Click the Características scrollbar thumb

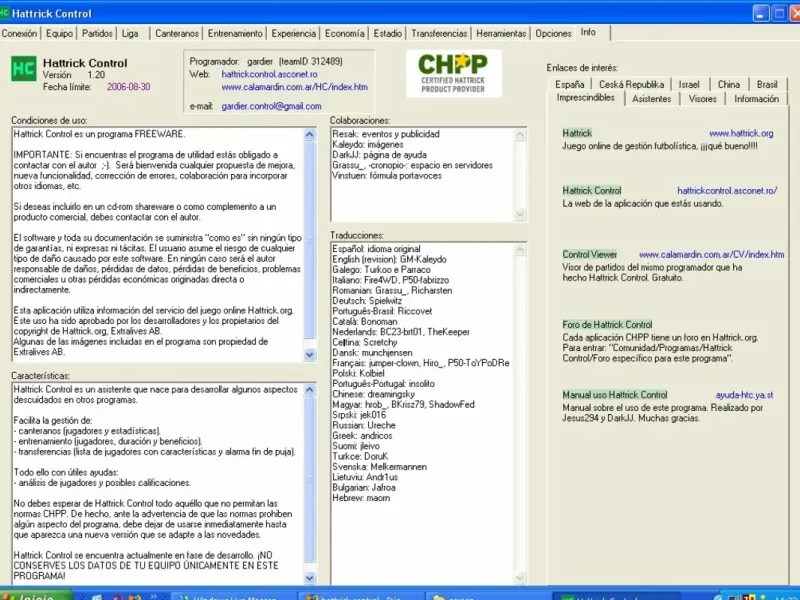[310, 480]
